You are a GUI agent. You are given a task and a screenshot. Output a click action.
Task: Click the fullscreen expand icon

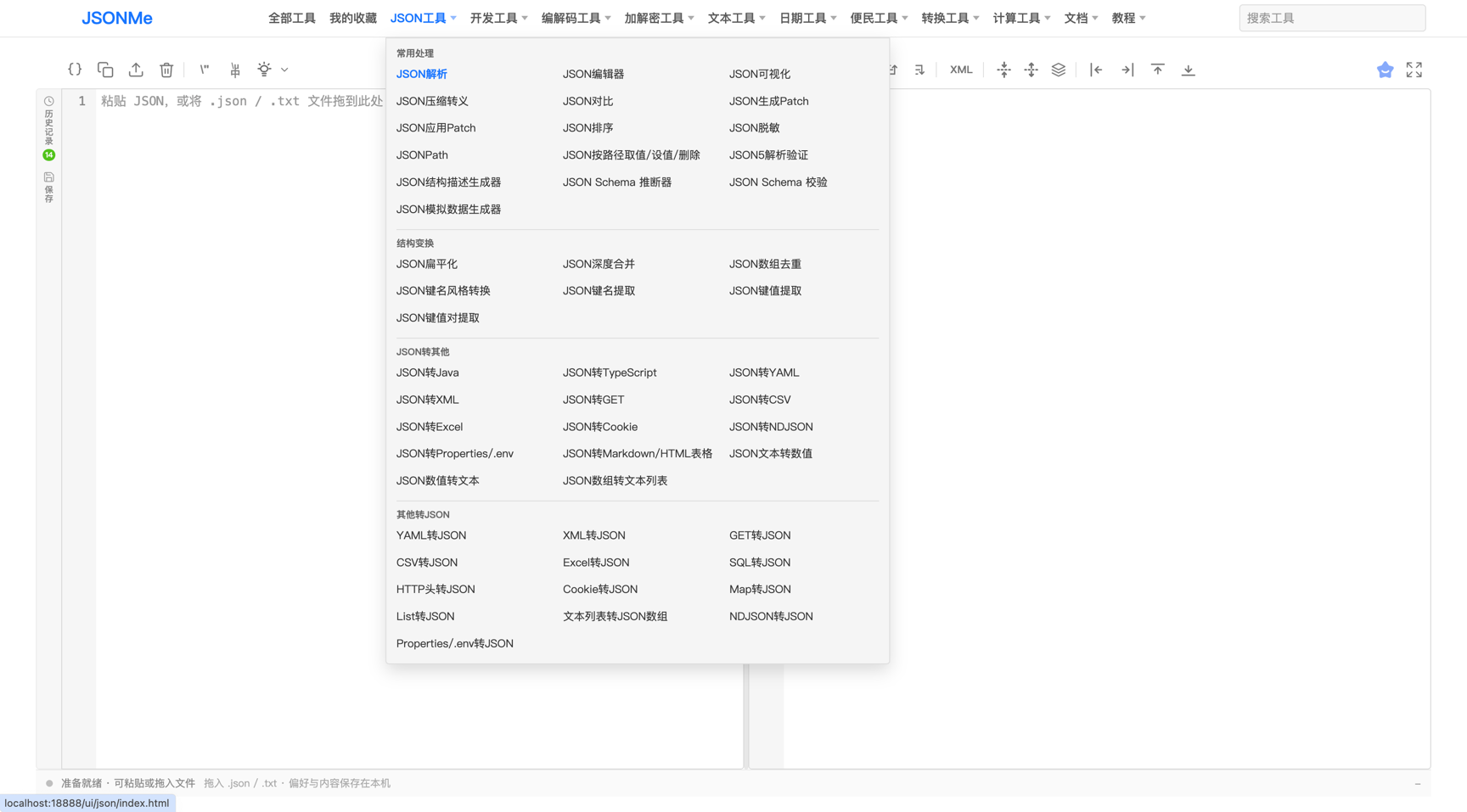(1414, 70)
